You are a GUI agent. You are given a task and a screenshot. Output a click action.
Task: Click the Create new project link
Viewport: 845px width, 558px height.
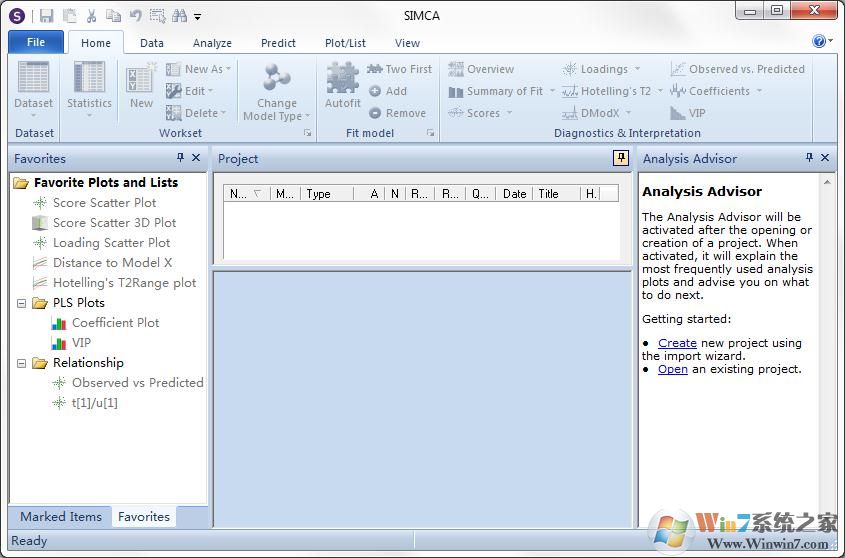click(677, 343)
